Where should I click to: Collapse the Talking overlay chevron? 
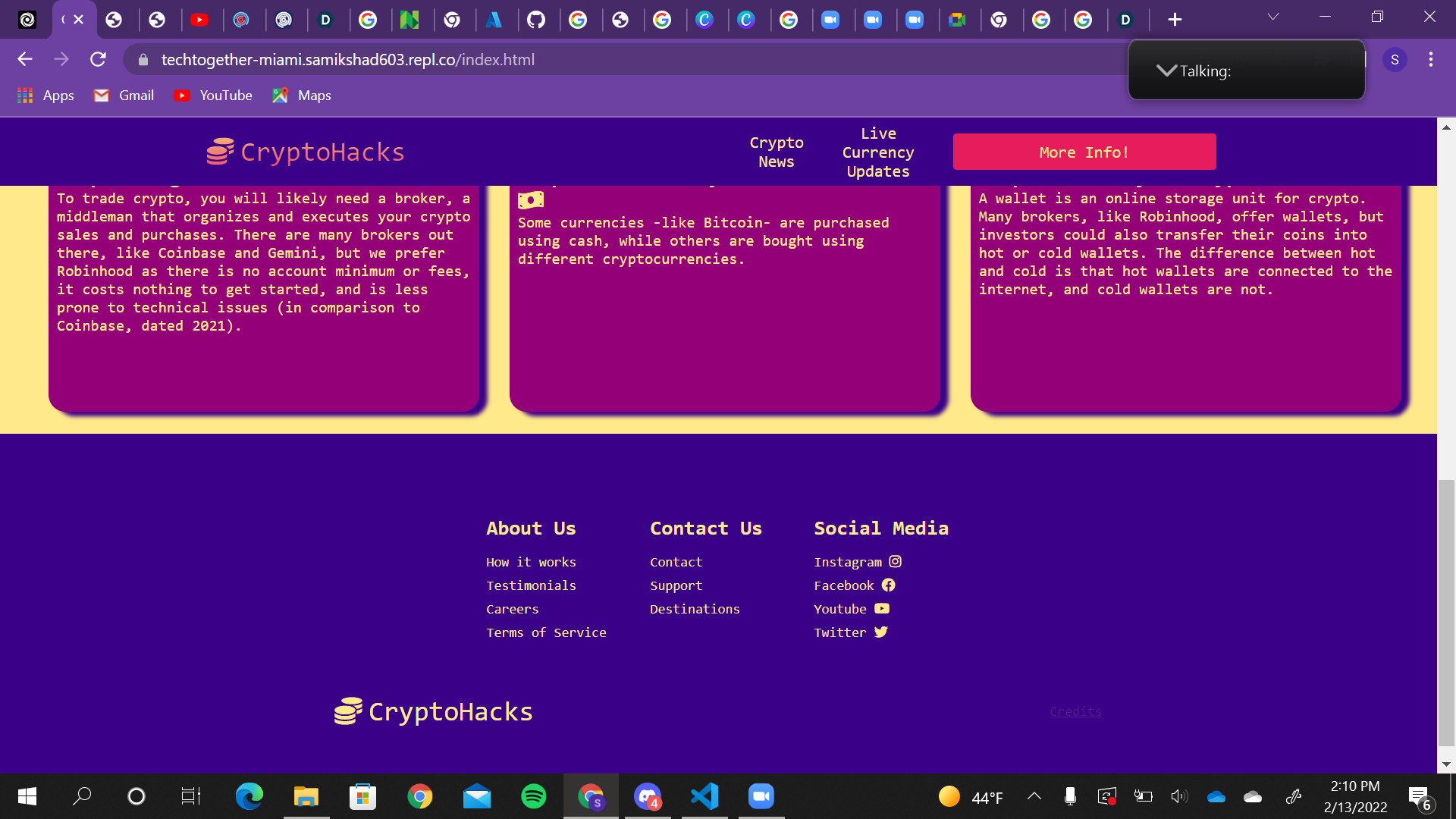[x=1166, y=71]
